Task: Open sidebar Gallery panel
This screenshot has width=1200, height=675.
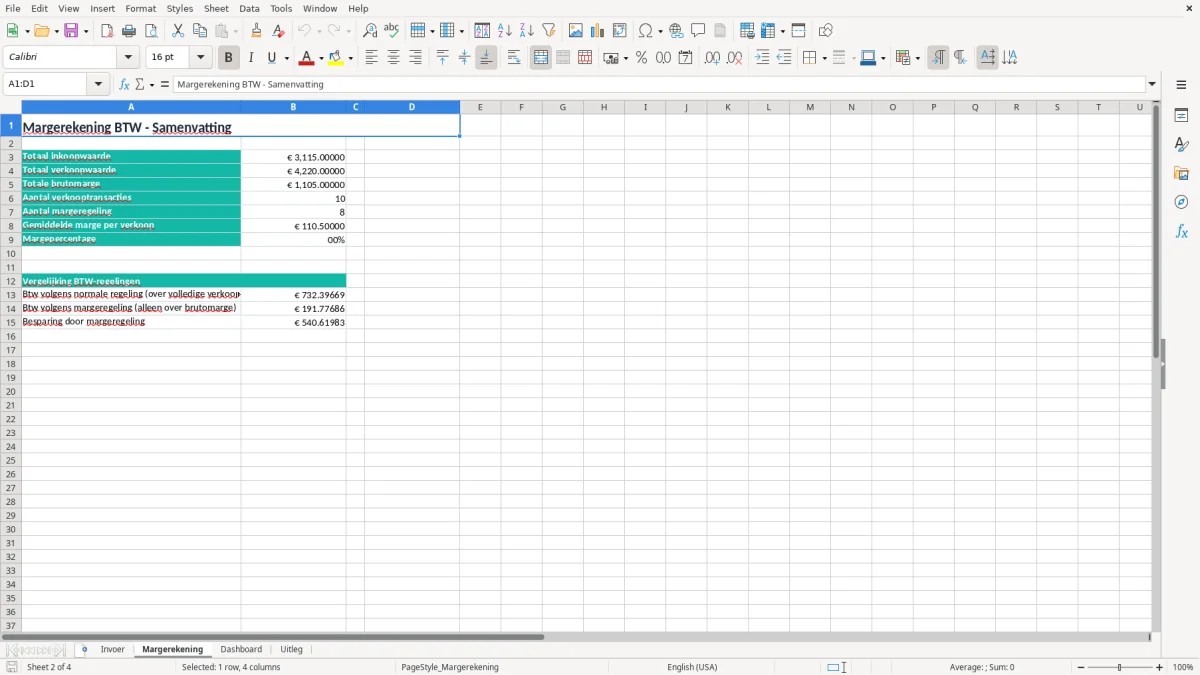Action: tap(1181, 174)
